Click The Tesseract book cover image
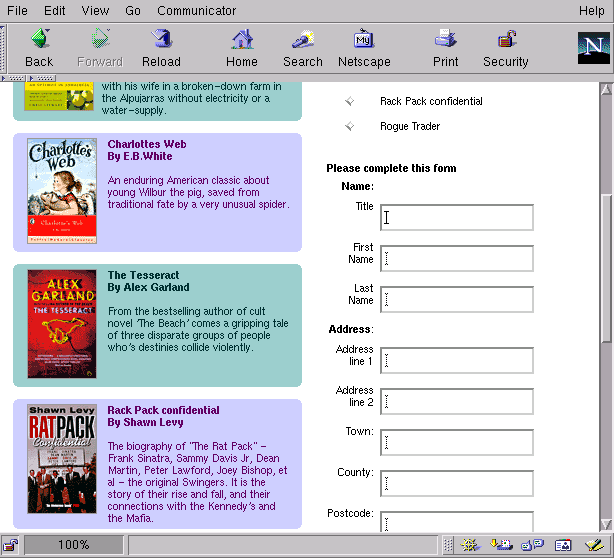Screen dimensions: 616x559 coord(62,324)
